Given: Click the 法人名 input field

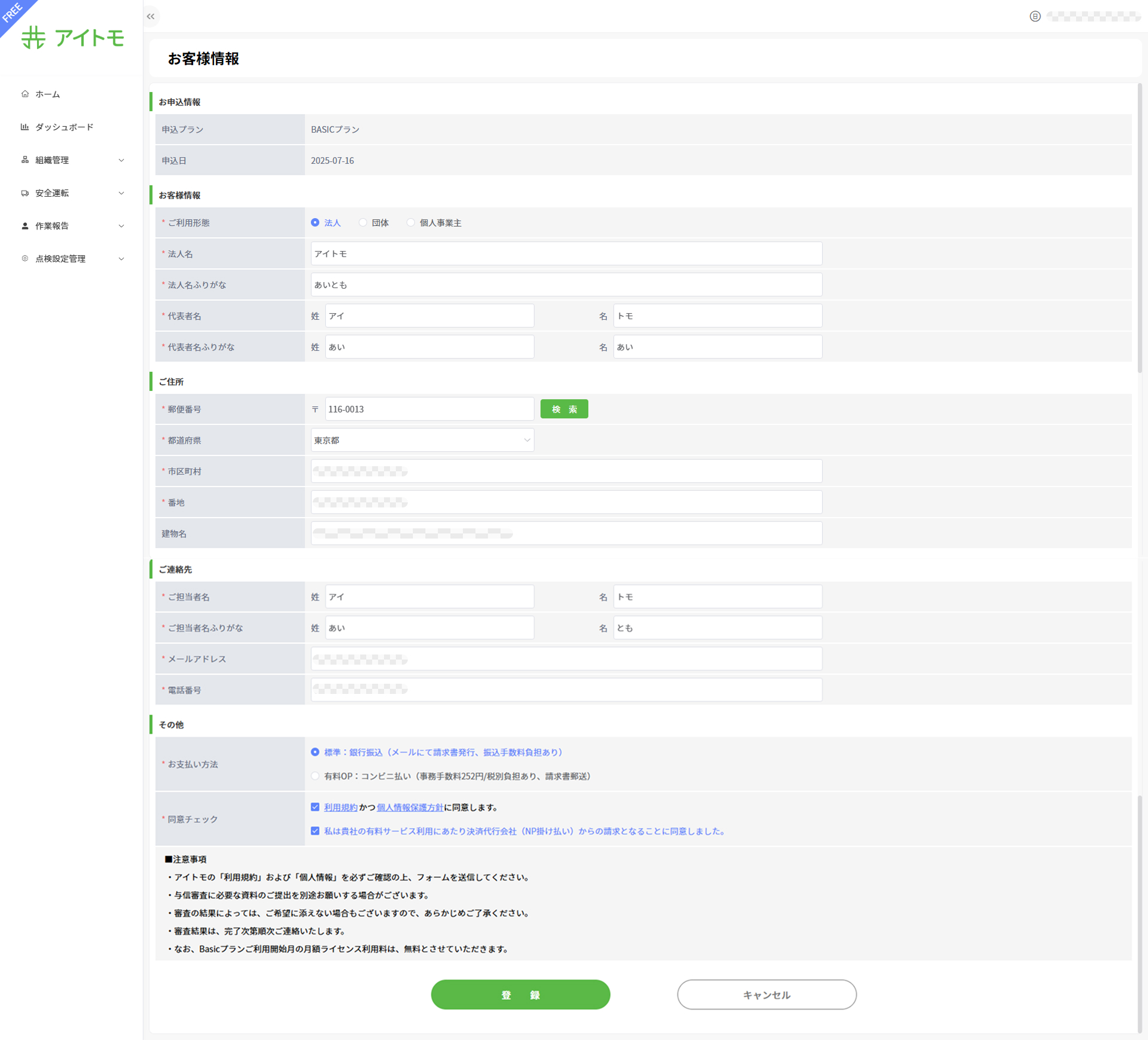Looking at the screenshot, I should 566,254.
